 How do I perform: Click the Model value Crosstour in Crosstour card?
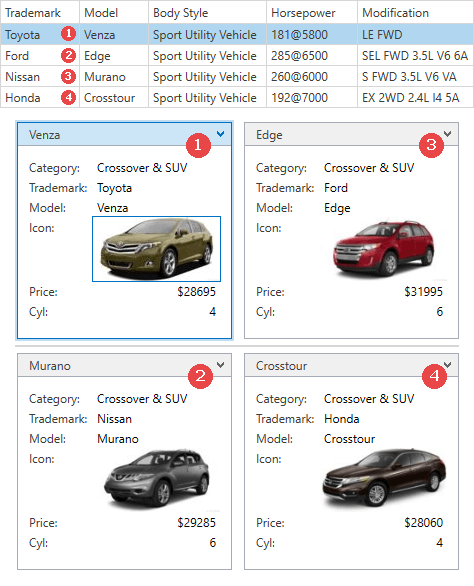350,439
